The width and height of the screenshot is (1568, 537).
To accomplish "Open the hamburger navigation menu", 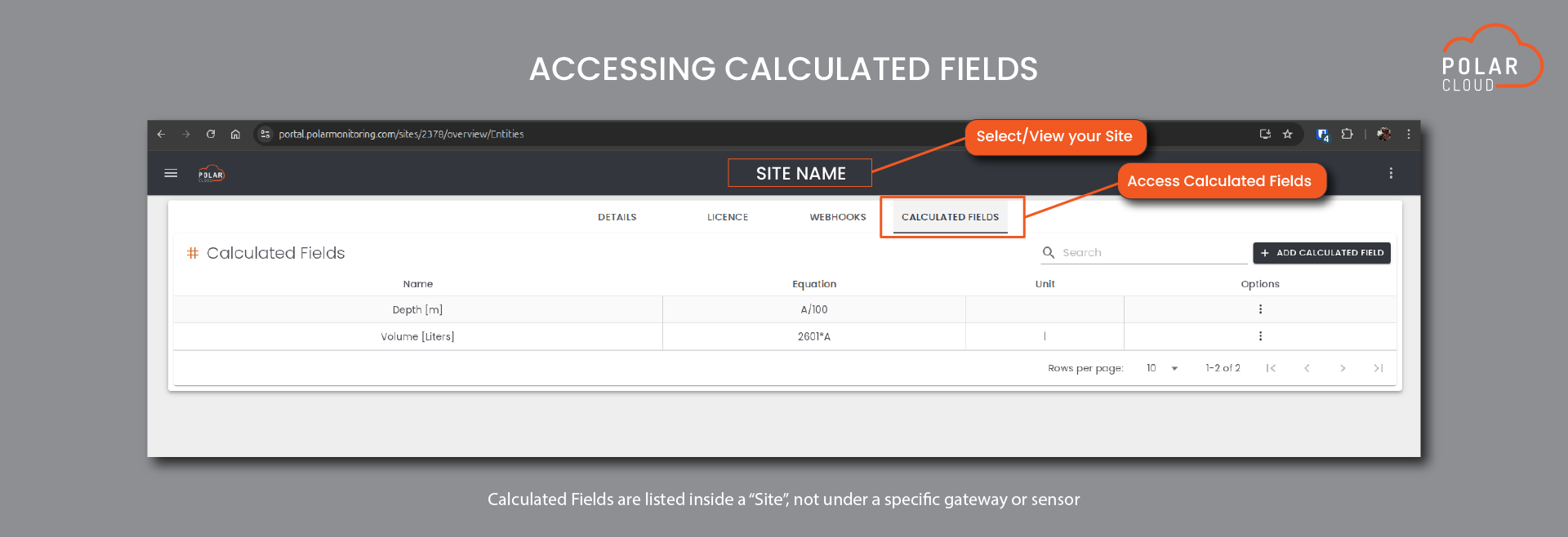I will pyautogui.click(x=171, y=173).
